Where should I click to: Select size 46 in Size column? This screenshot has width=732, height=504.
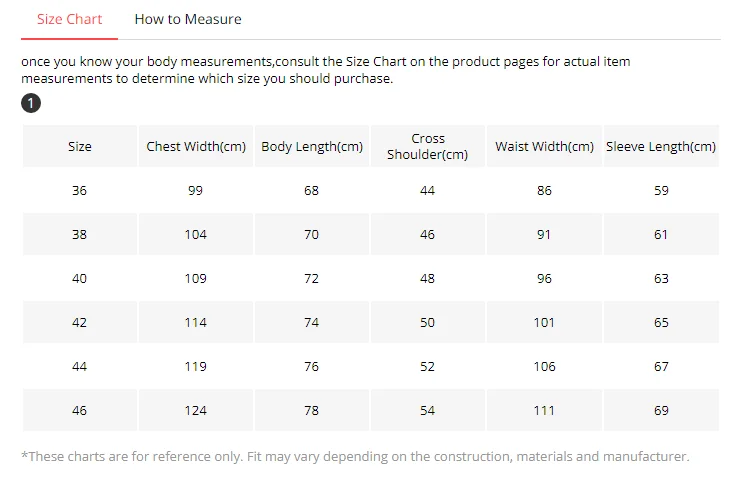(x=80, y=410)
